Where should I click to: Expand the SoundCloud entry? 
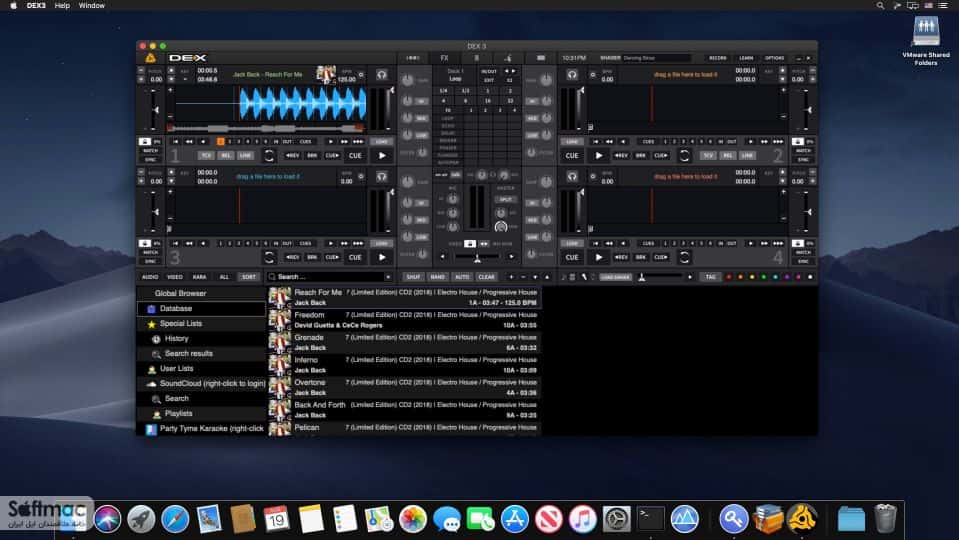[x=202, y=383]
